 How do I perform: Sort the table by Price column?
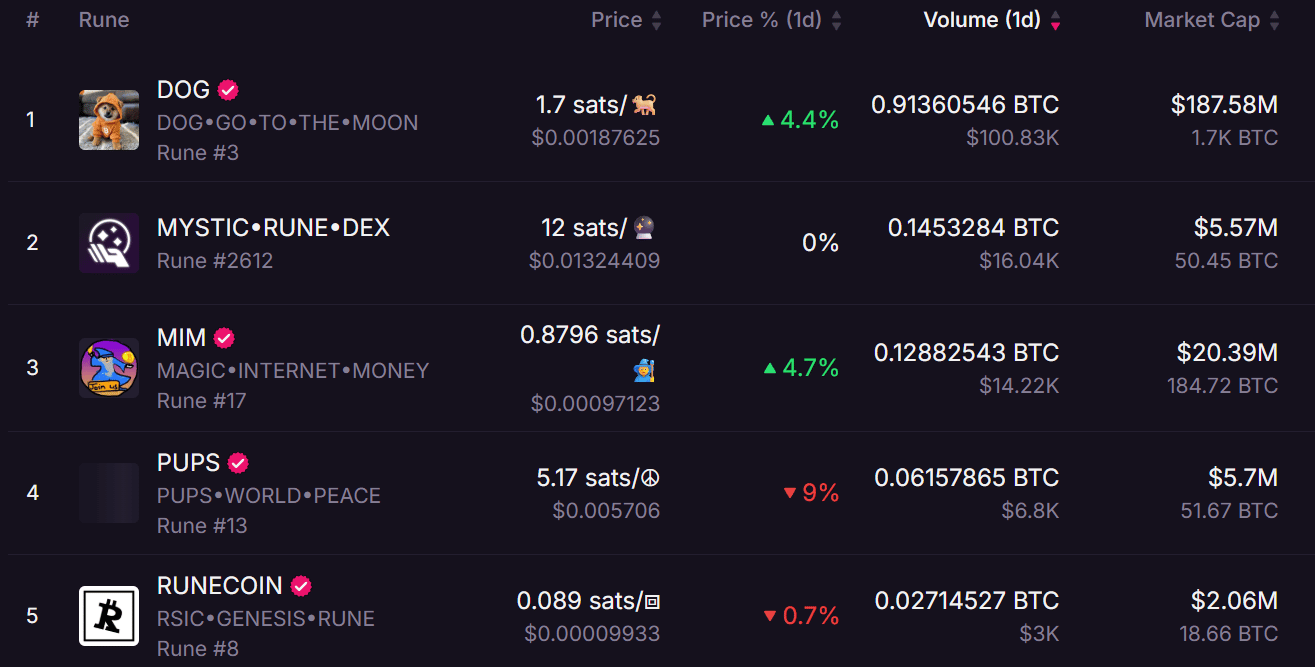click(626, 20)
